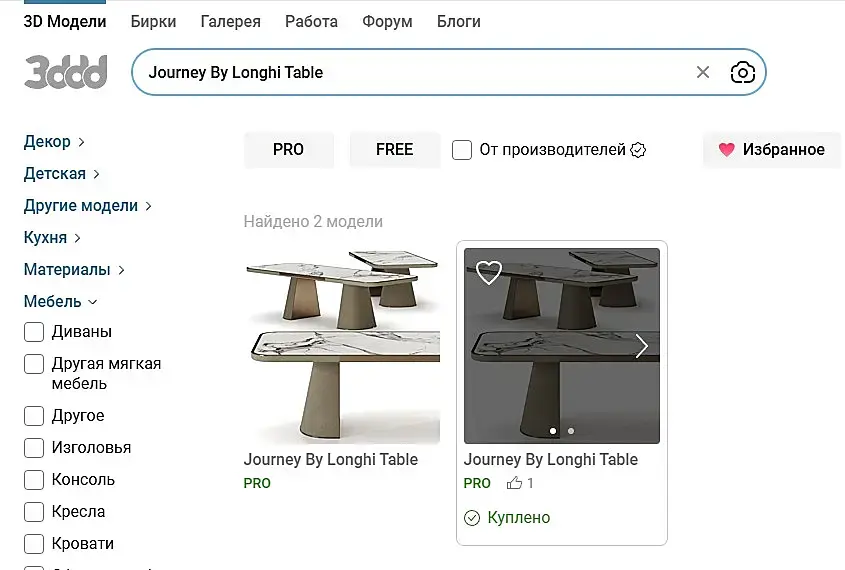
Task: Switch to the Форум section
Action: tap(387, 21)
